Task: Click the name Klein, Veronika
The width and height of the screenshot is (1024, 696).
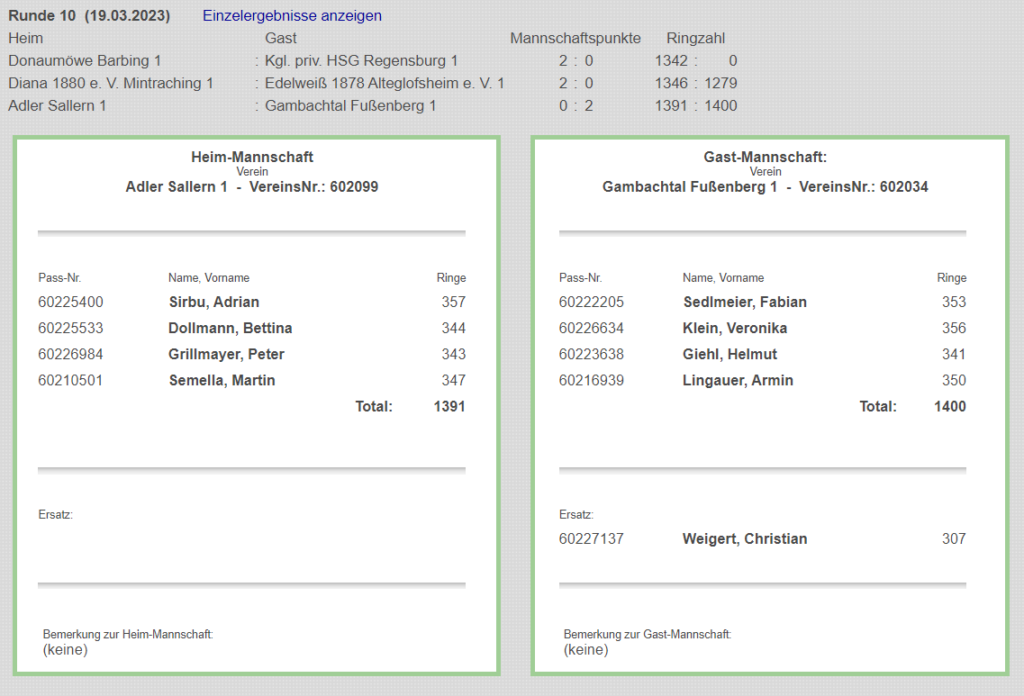Action: click(x=734, y=328)
